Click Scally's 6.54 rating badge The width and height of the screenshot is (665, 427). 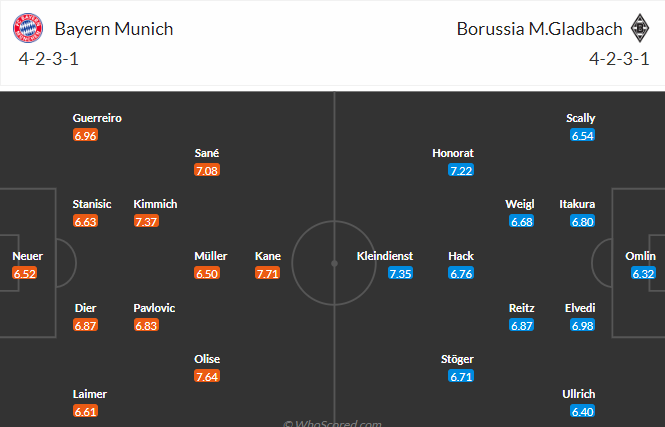pyautogui.click(x=583, y=136)
